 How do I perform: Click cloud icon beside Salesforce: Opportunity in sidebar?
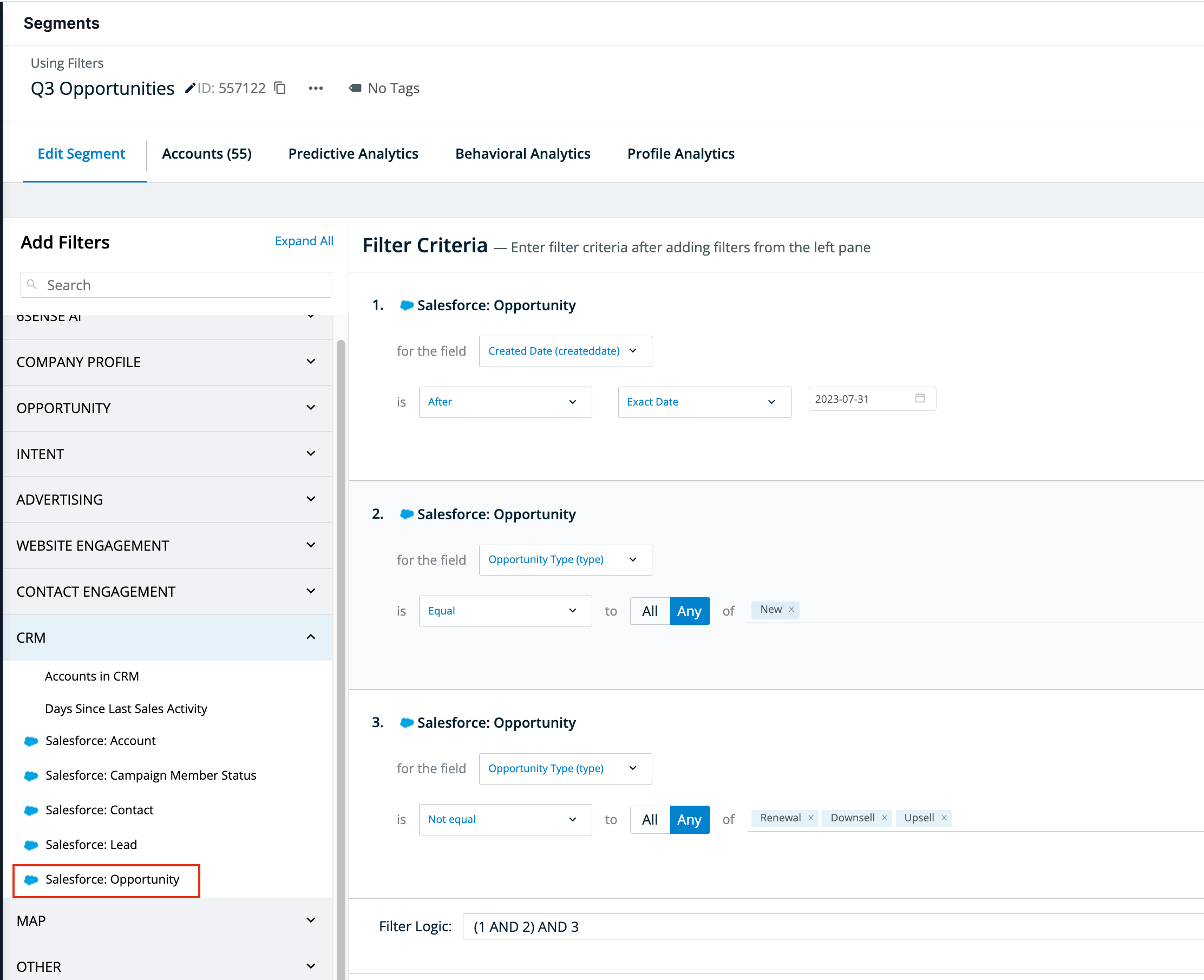click(x=31, y=879)
